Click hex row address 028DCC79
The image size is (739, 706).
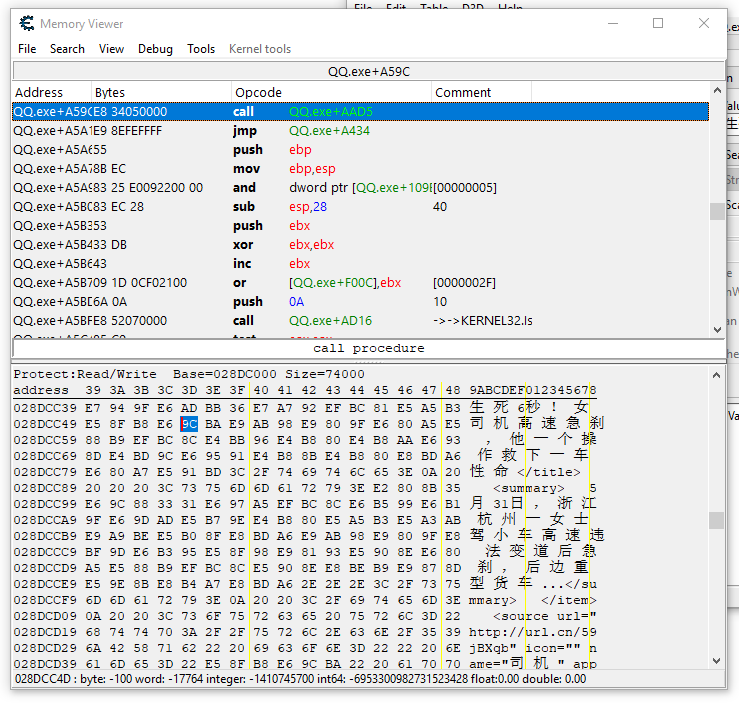pos(45,472)
